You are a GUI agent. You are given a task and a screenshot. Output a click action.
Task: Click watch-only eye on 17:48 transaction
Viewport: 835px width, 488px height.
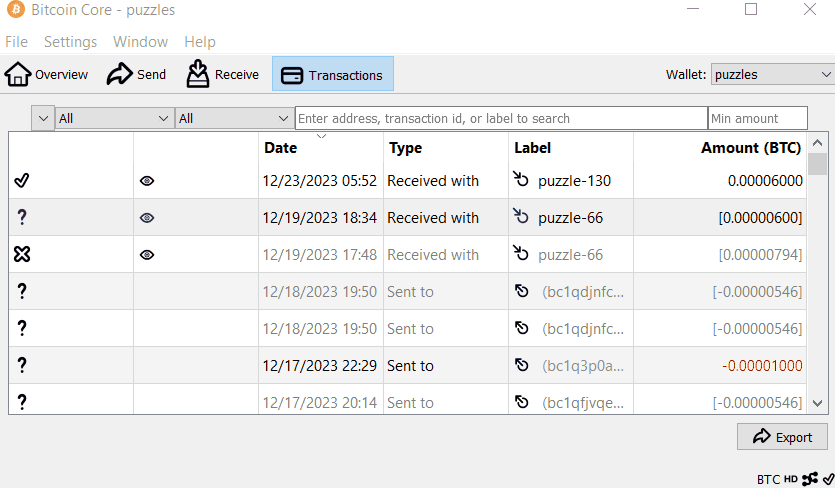pos(147,255)
